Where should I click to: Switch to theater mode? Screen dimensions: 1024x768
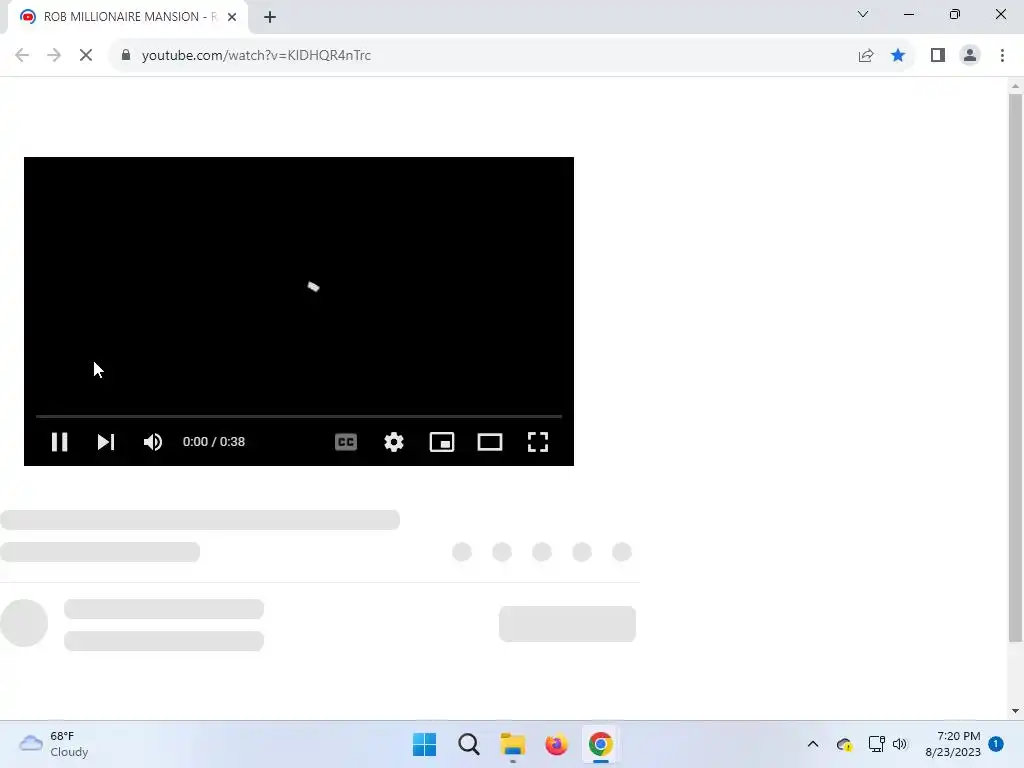490,442
